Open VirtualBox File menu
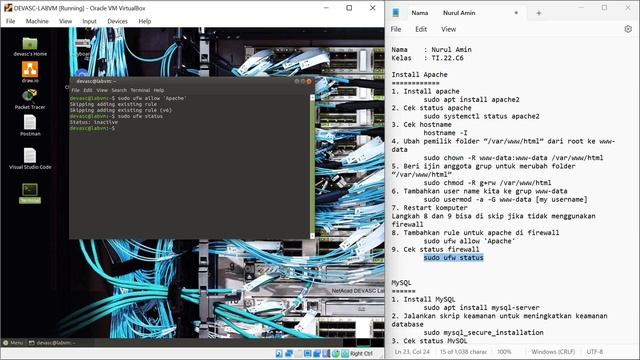Image resolution: width=640 pixels, height=360 pixels. coord(11,21)
